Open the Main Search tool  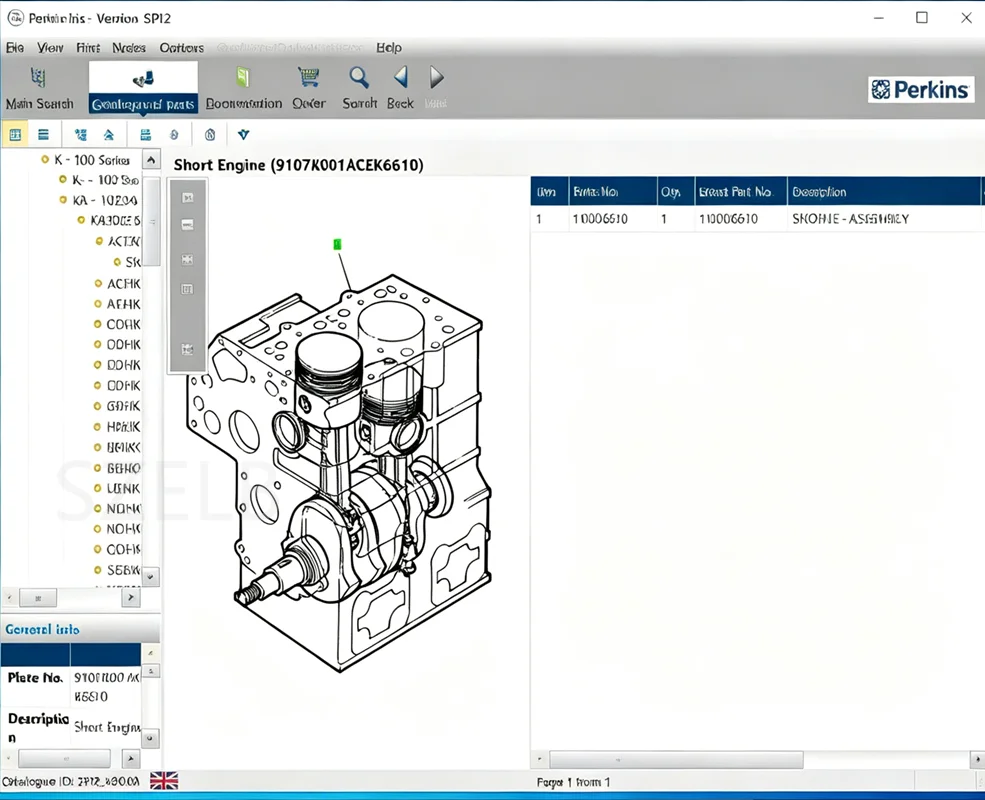[39, 88]
